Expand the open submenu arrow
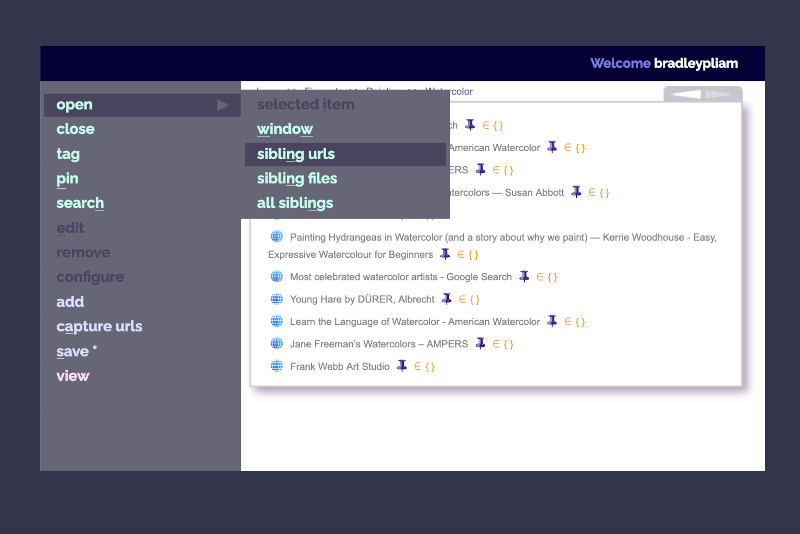The width and height of the screenshot is (800, 534). [x=222, y=105]
